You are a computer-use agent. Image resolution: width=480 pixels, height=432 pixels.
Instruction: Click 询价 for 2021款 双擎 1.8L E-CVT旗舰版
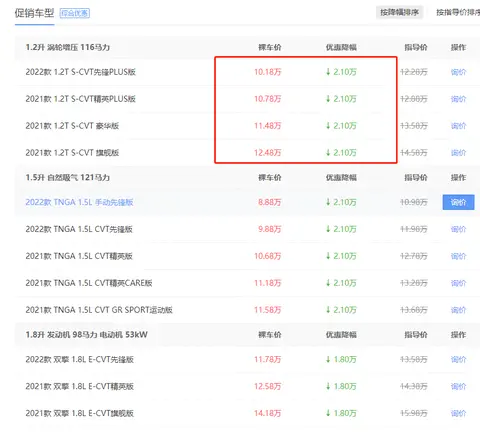(458, 414)
